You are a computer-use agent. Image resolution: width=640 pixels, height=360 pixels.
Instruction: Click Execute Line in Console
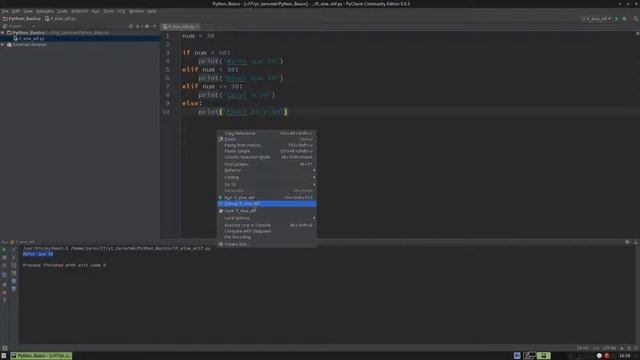pyautogui.click(x=267, y=225)
